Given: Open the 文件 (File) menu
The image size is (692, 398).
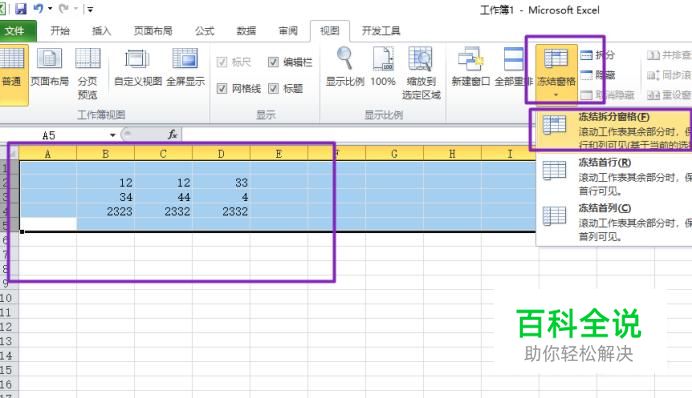Looking at the screenshot, I should point(15,31).
